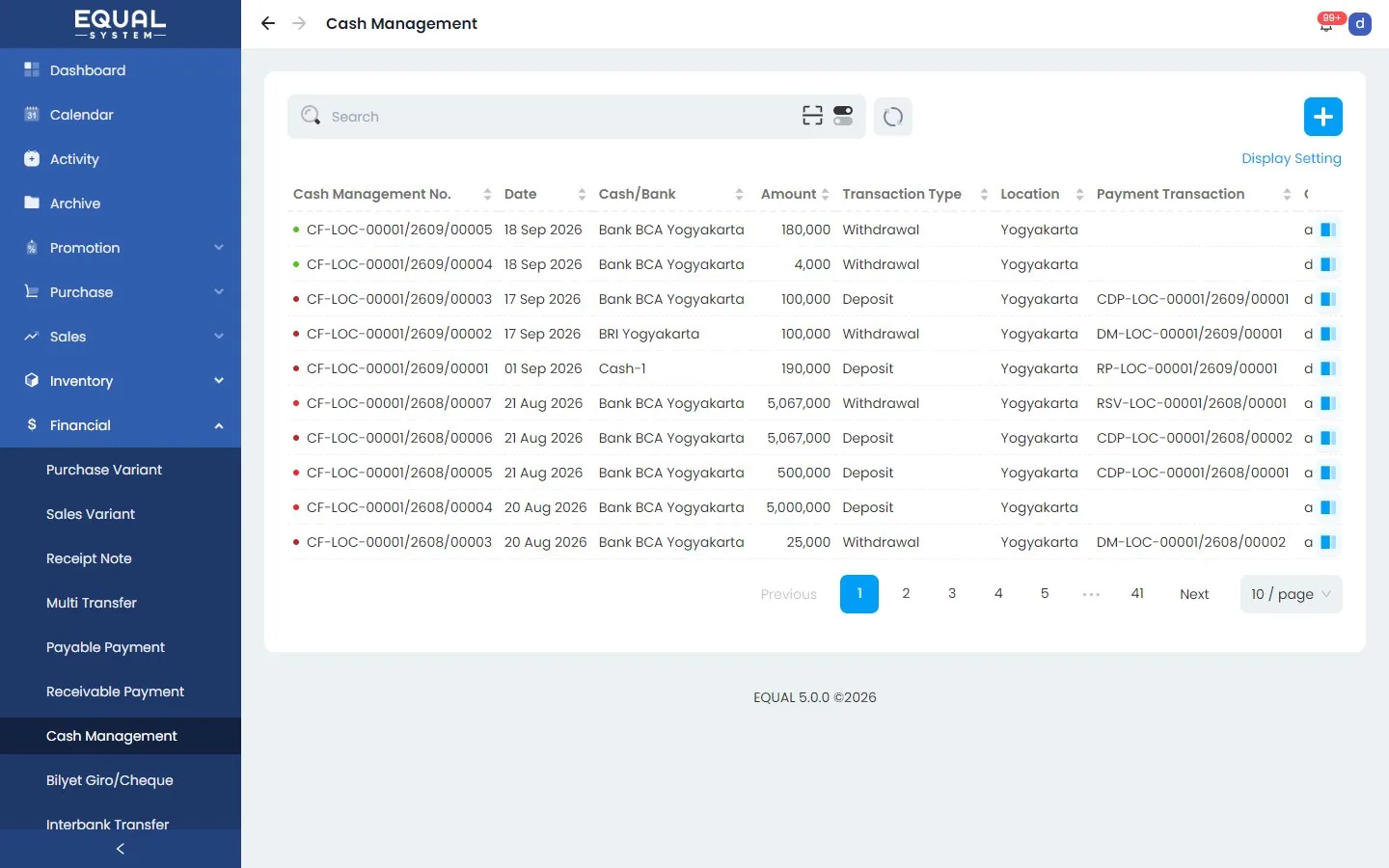Click the Calendar sidebar icon

[32, 114]
